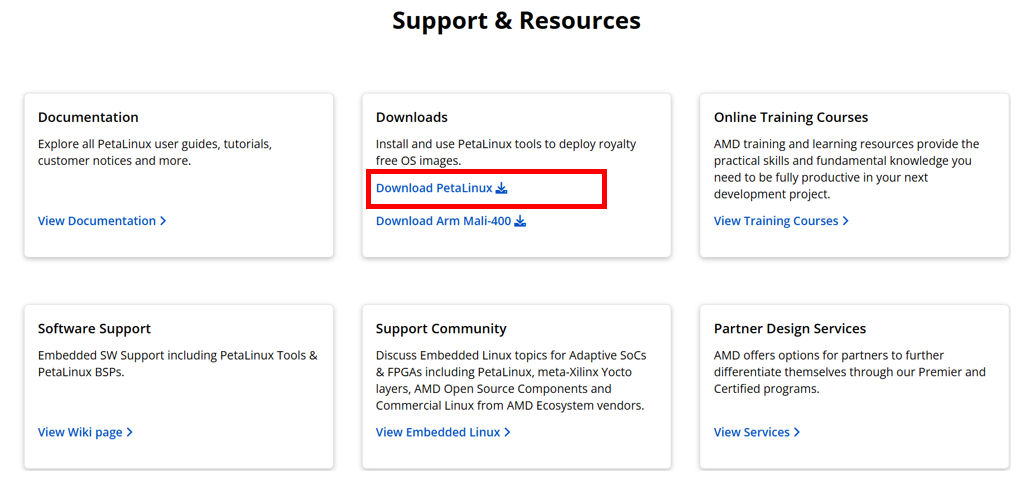Click the Partner Design Services card heading
This screenshot has width=1025, height=480.
click(x=790, y=329)
